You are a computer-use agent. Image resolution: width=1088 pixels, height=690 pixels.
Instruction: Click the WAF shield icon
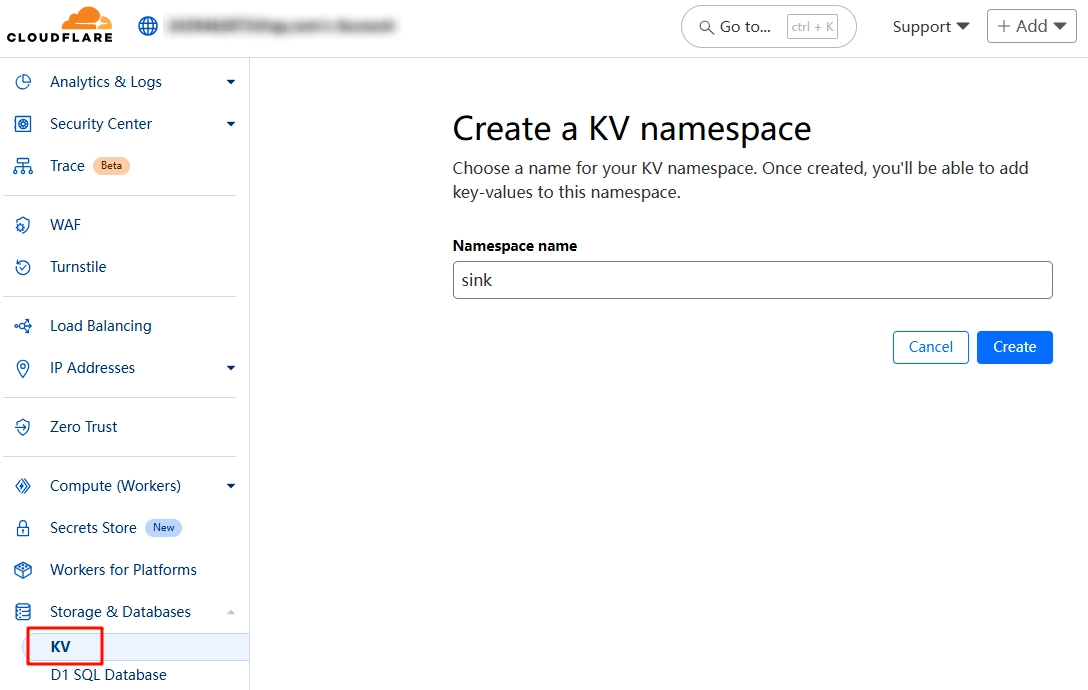[23, 225]
